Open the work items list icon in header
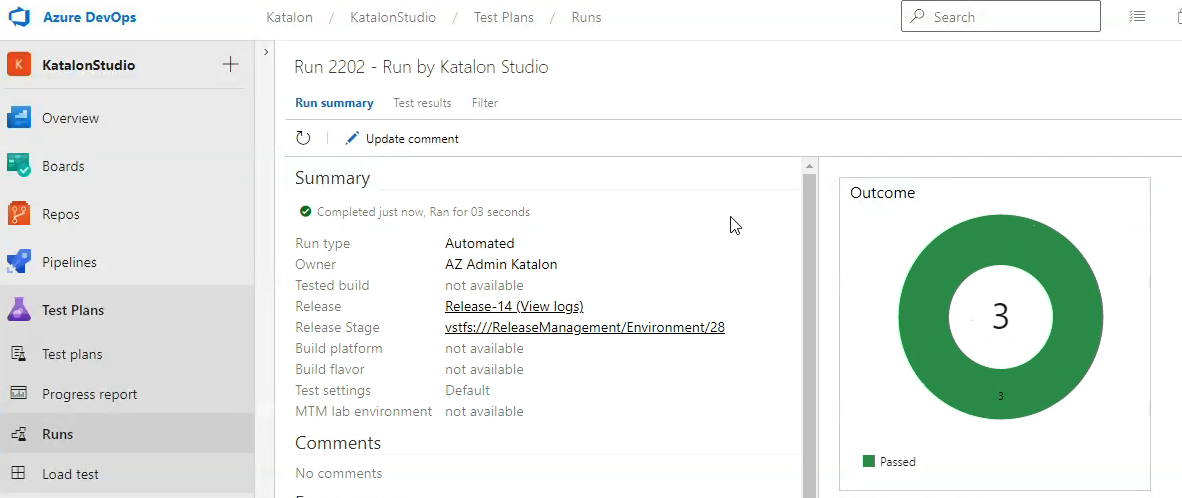This screenshot has width=1182, height=498. [1138, 17]
